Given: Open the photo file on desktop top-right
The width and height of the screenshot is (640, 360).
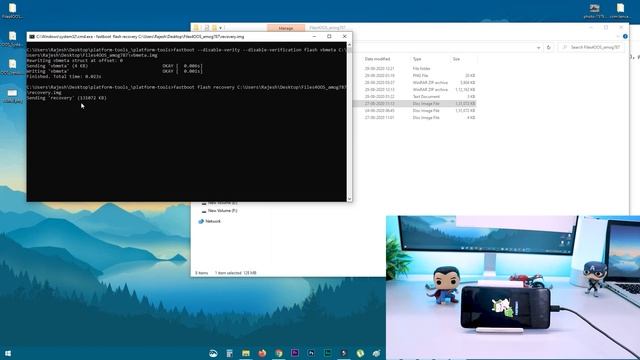Looking at the screenshot, I should 594,11.
